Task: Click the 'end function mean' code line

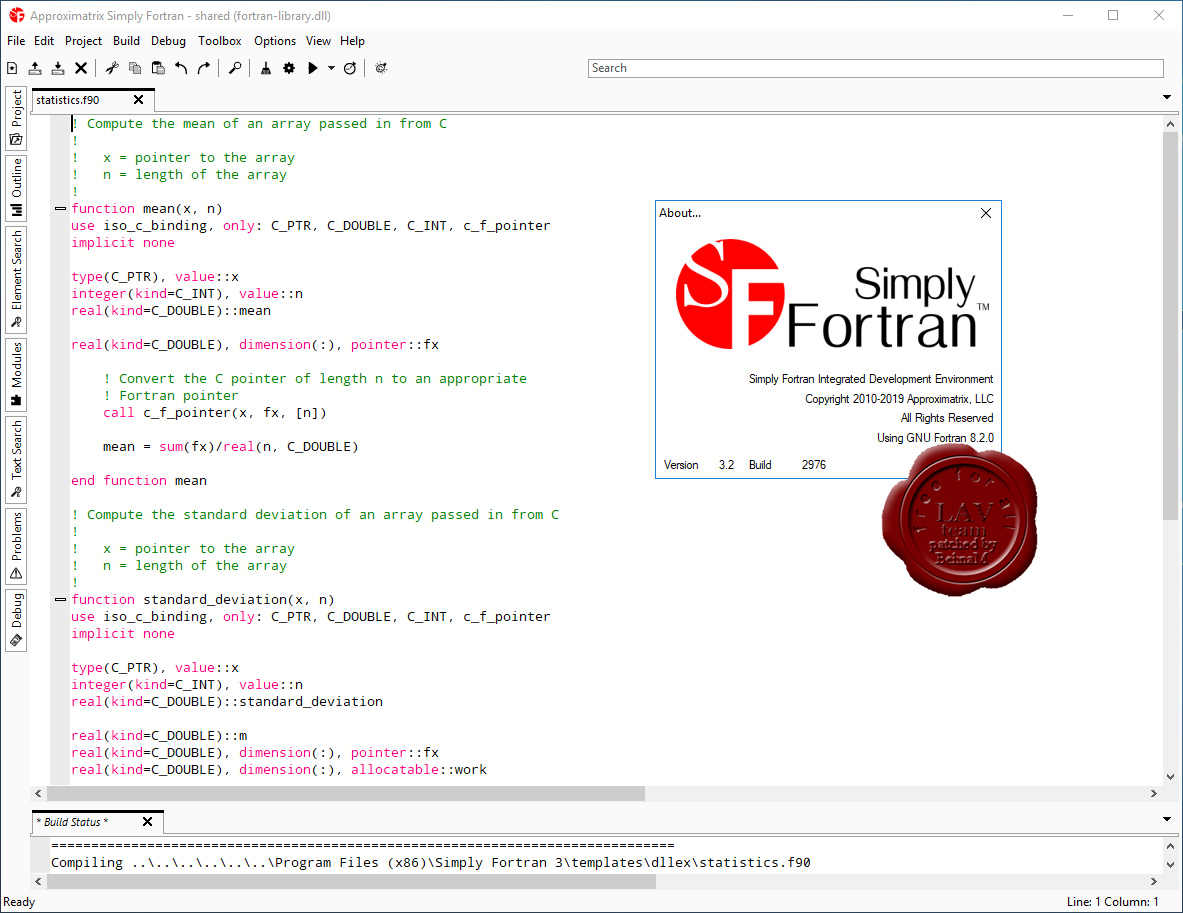Action: pos(139,481)
